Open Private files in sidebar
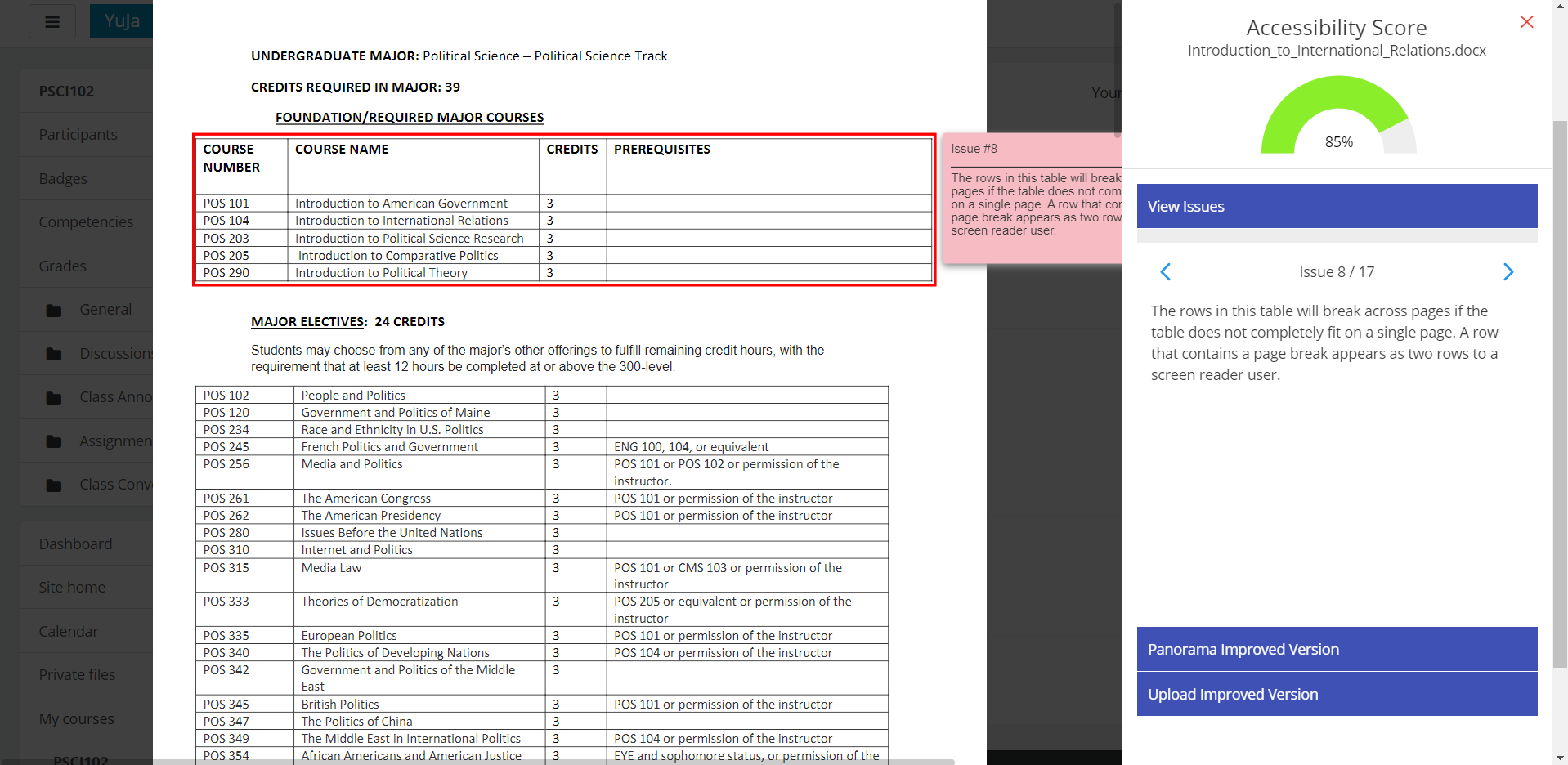1568x765 pixels. coord(77,674)
